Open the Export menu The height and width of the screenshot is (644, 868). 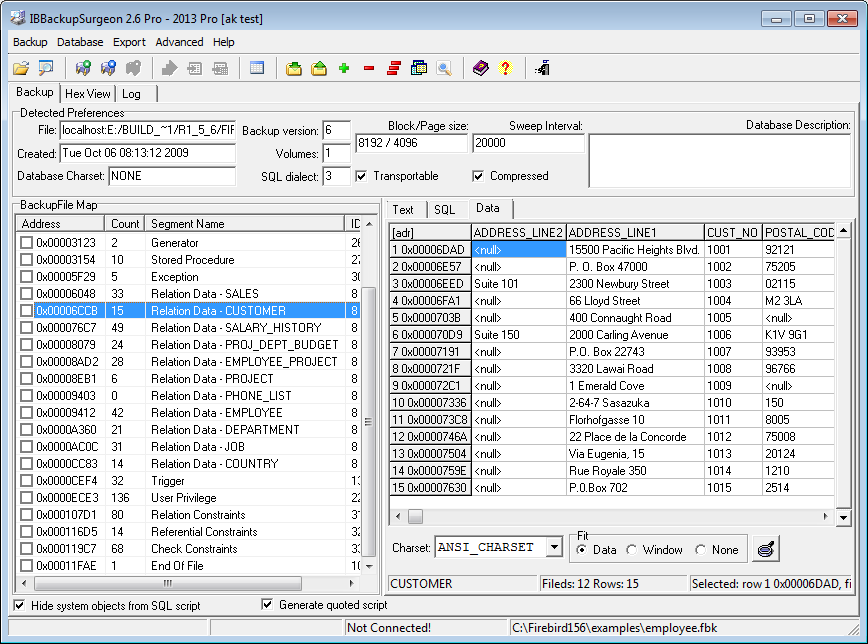(x=129, y=42)
